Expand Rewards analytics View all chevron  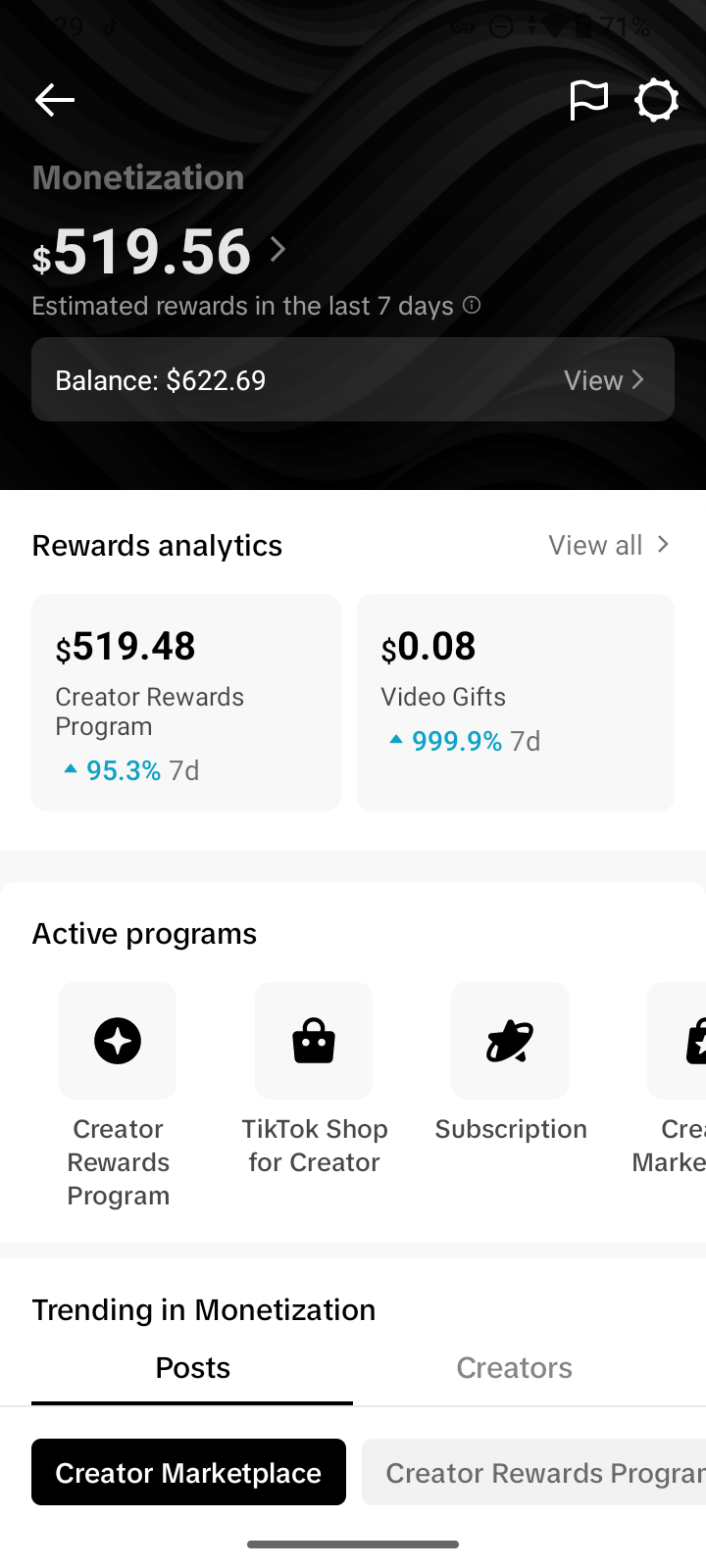pyautogui.click(x=664, y=544)
